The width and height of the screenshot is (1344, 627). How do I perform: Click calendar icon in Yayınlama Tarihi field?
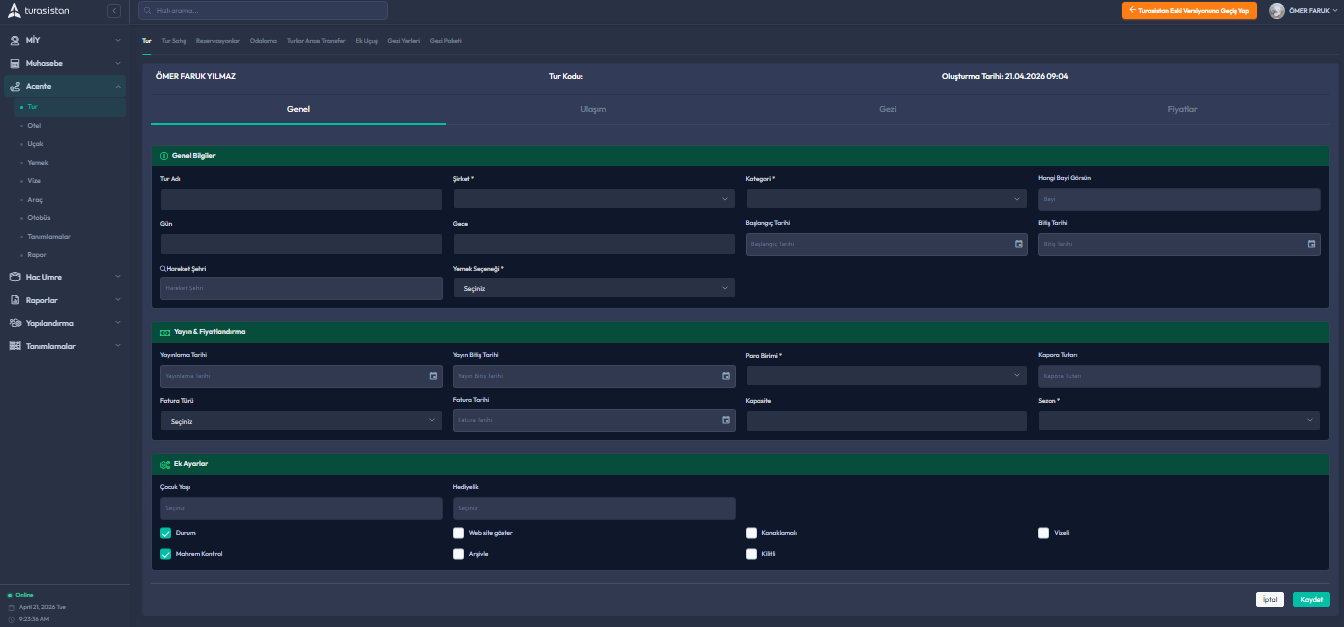coord(433,376)
